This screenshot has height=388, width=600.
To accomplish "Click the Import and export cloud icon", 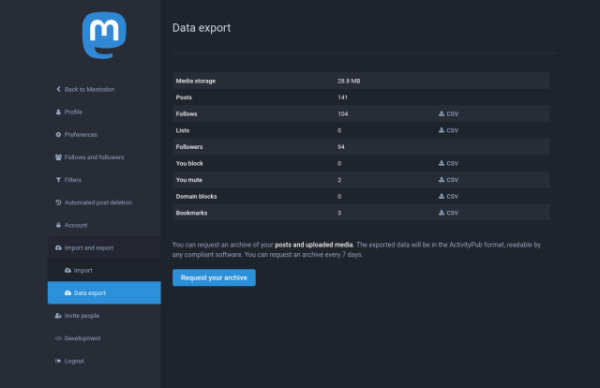I will [x=58, y=248].
